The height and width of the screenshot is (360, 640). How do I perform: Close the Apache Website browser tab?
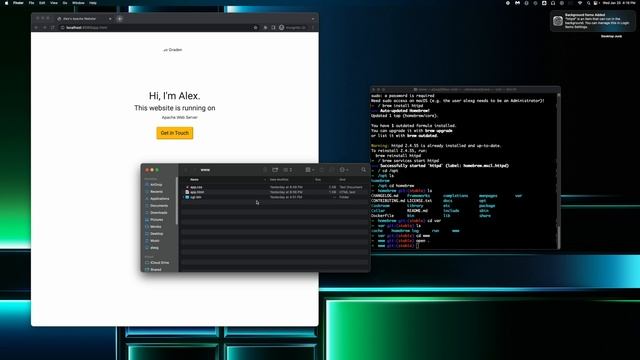point(110,19)
